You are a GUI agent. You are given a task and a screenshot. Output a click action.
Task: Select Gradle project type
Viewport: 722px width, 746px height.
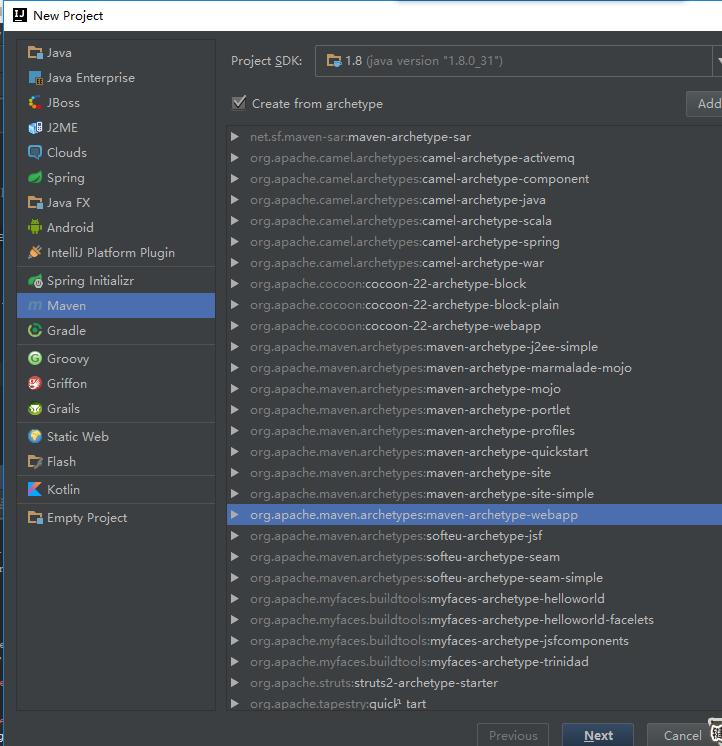(x=116, y=331)
